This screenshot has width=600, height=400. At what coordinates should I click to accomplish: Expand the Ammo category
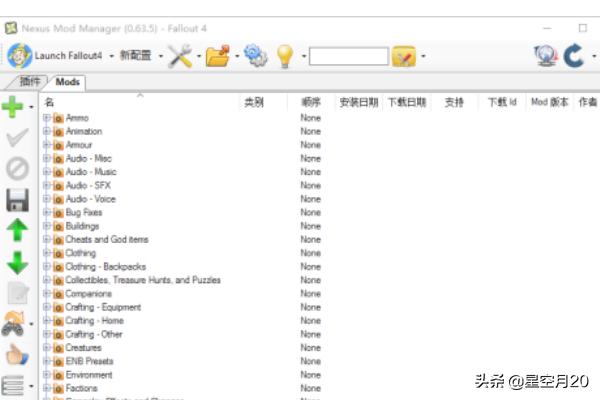tap(47, 118)
